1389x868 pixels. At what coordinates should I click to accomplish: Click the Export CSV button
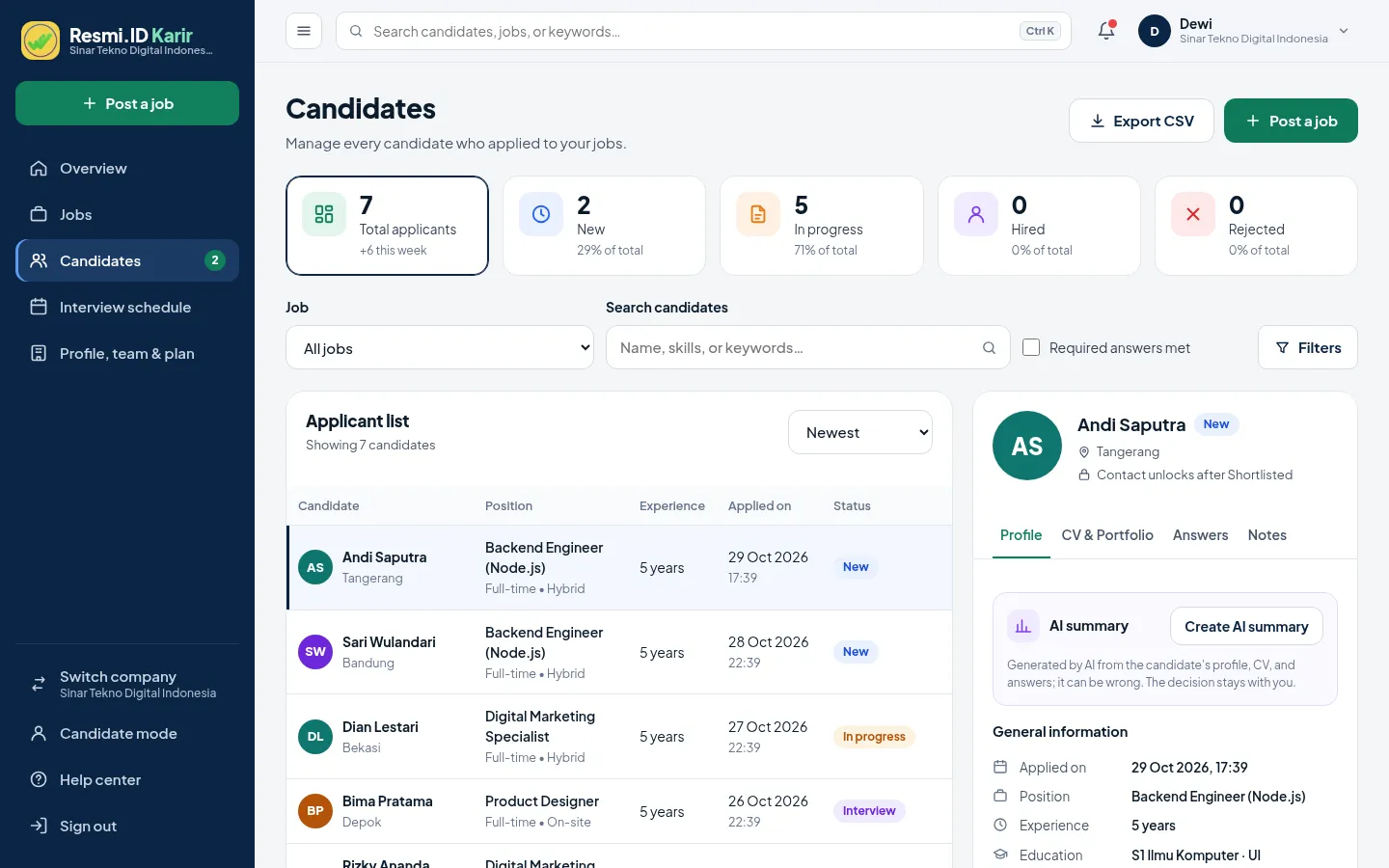1141,121
